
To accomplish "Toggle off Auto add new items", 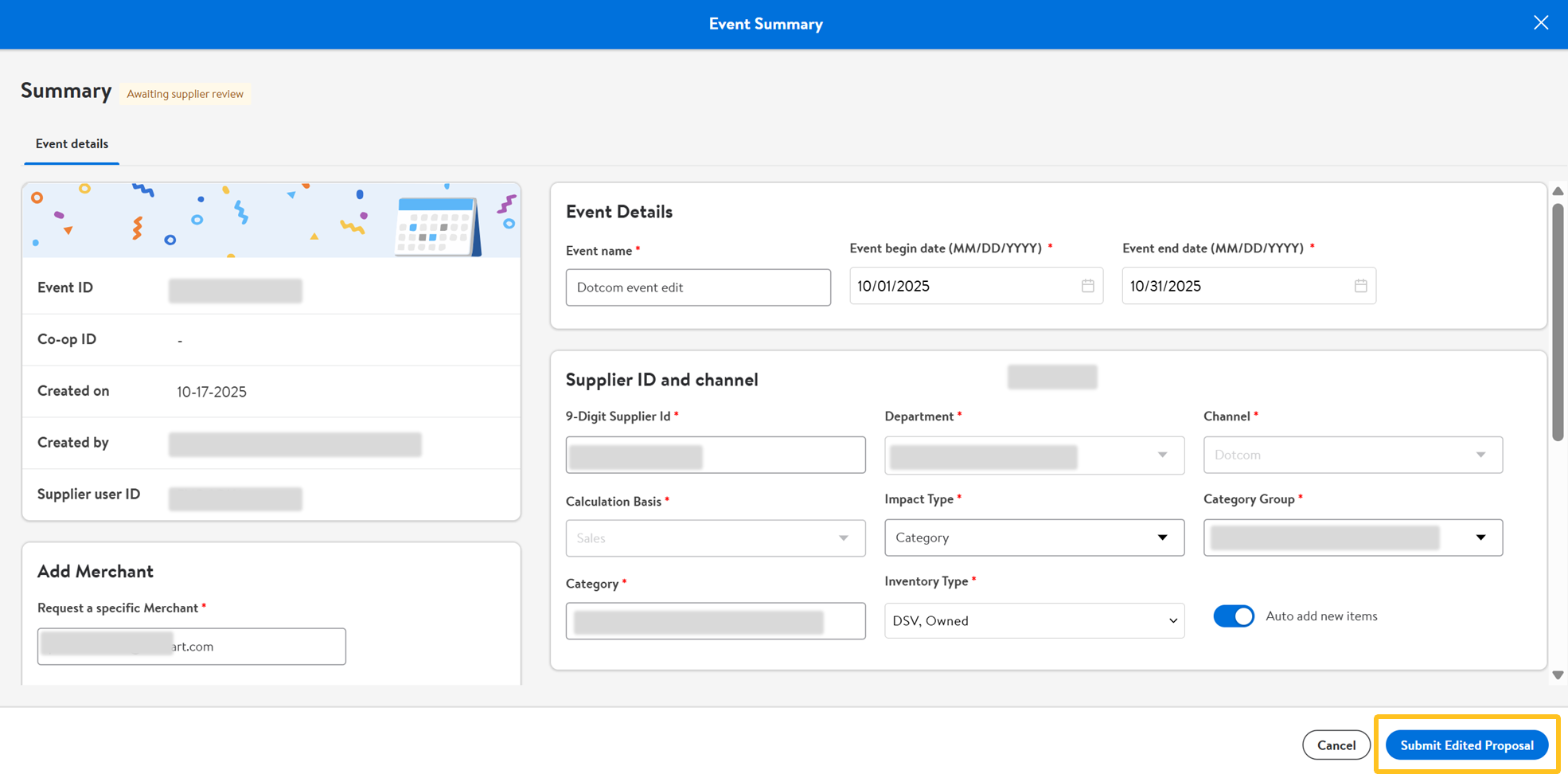I will (x=1233, y=616).
